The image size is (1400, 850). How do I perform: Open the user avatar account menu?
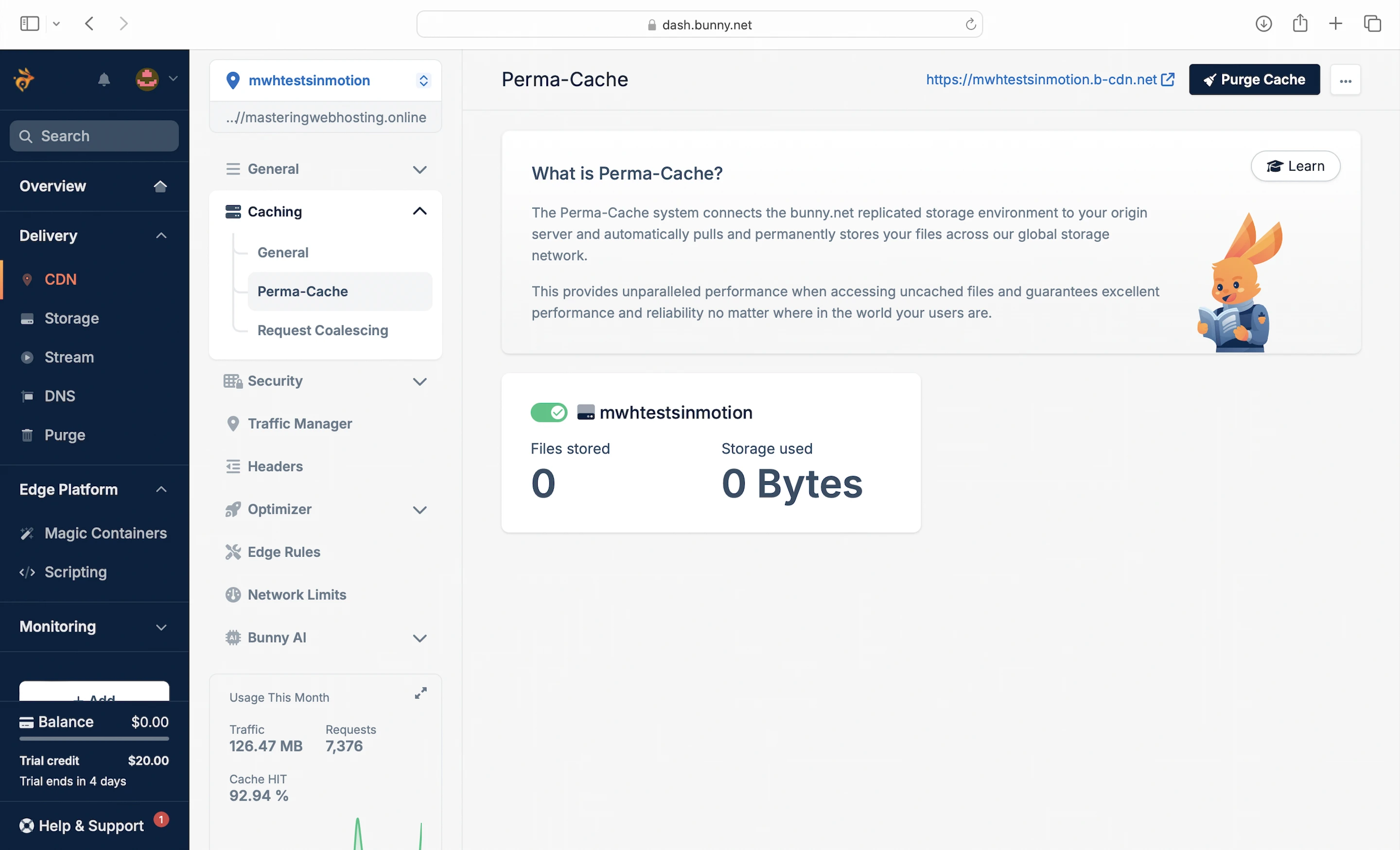click(148, 80)
